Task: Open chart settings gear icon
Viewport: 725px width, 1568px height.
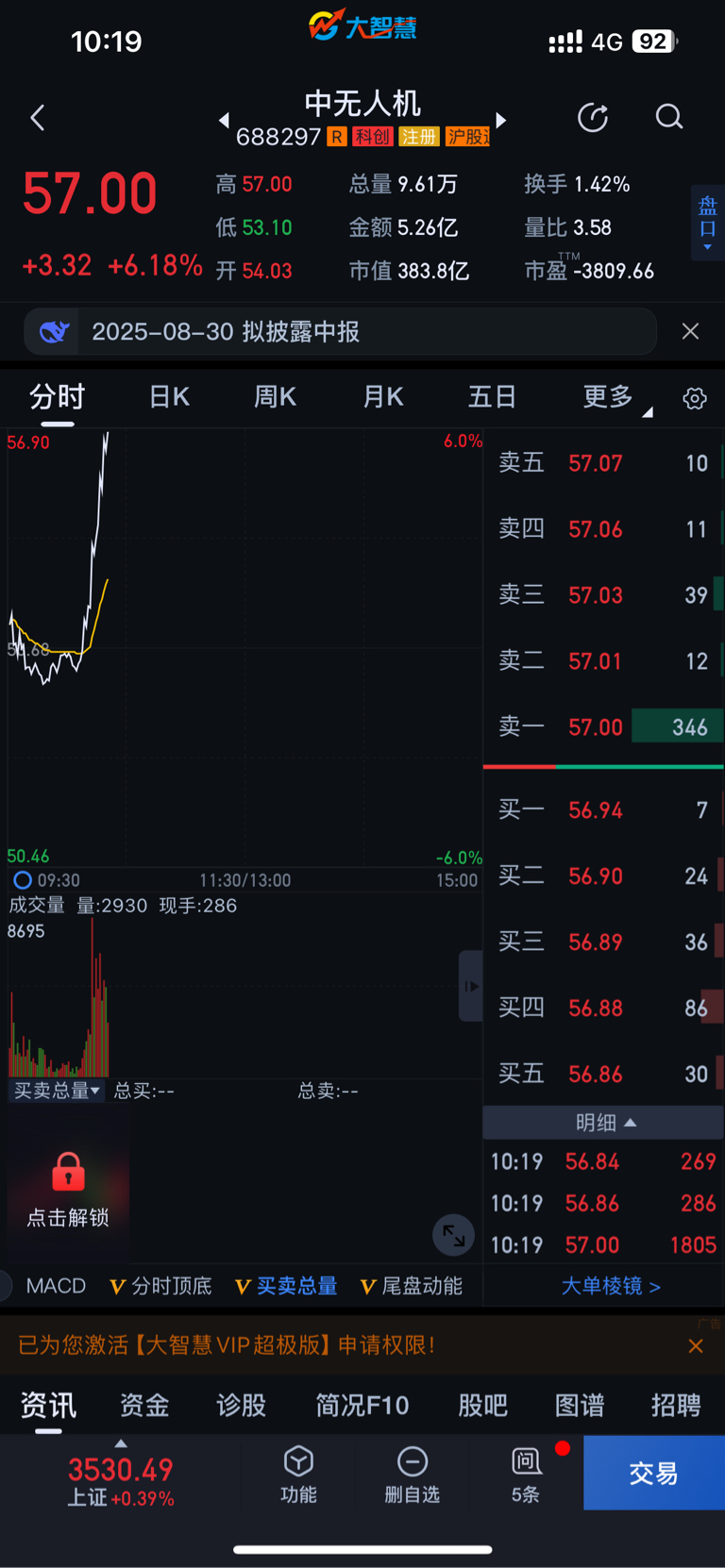Action: tap(695, 398)
